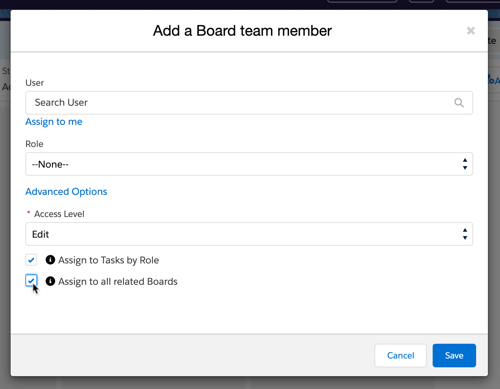
Task: Click the Access Level field label
Action: 59,214
